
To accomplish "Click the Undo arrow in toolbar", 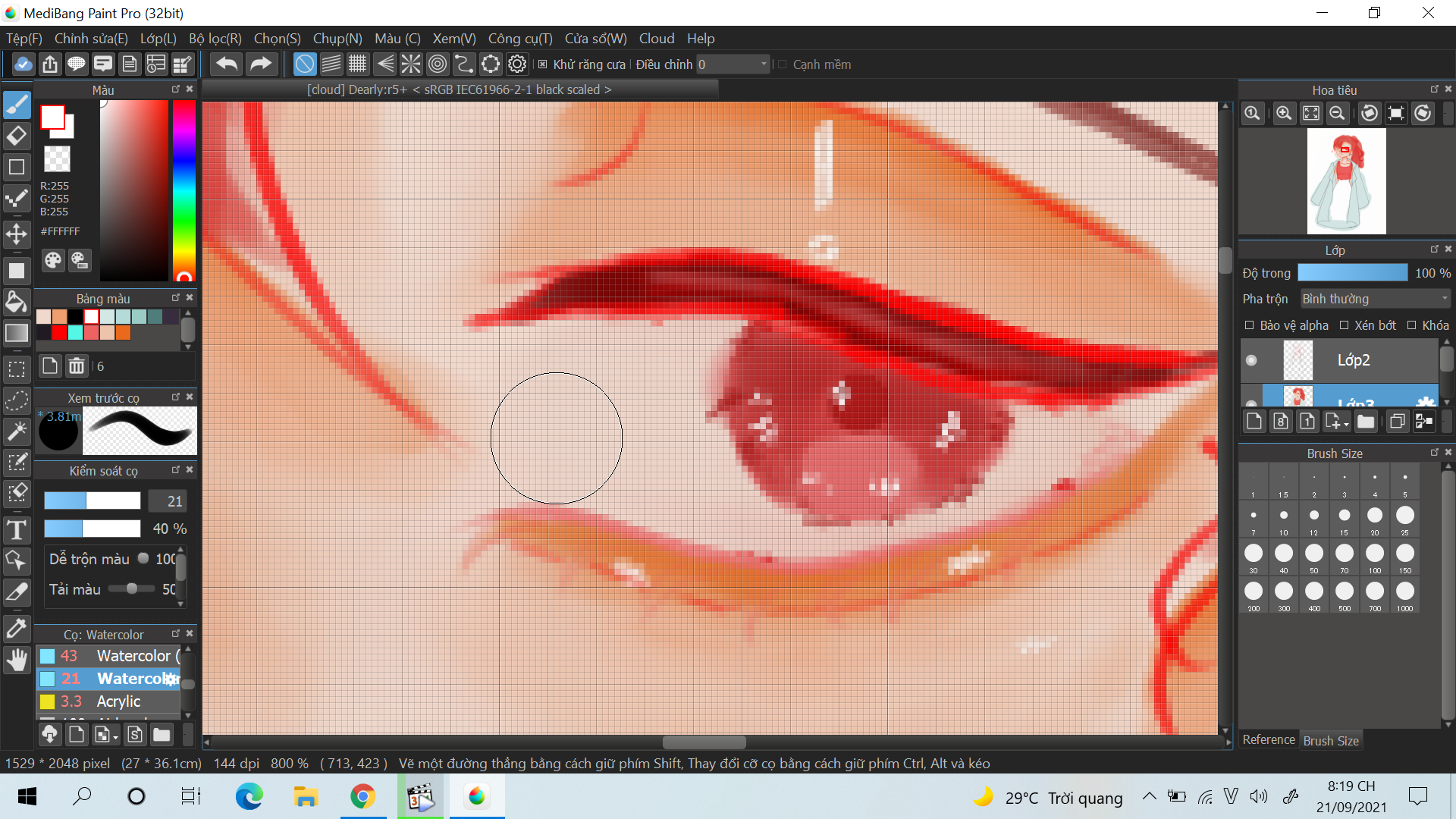I will pyautogui.click(x=226, y=64).
